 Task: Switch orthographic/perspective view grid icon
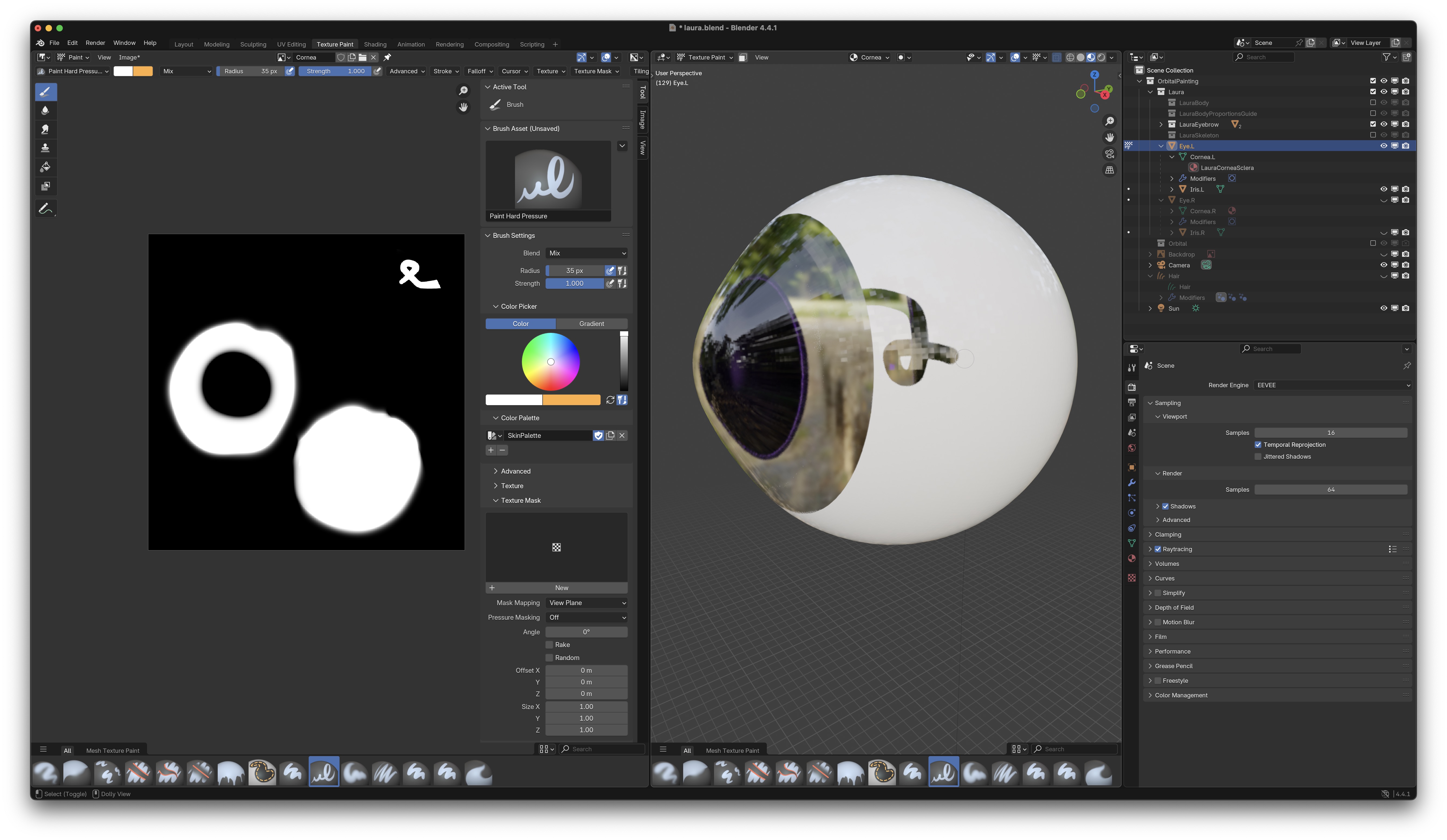click(x=1109, y=170)
